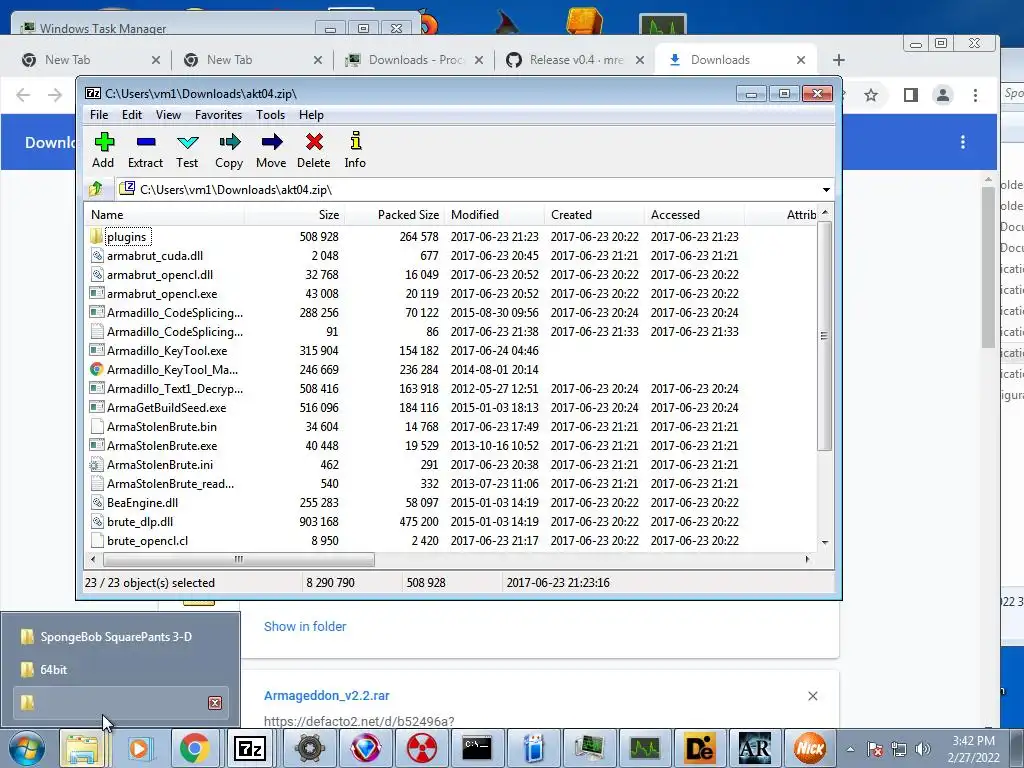This screenshot has height=768, width=1024.
Task: Click scroll right arrow of file list
Action: pyautogui.click(x=808, y=559)
